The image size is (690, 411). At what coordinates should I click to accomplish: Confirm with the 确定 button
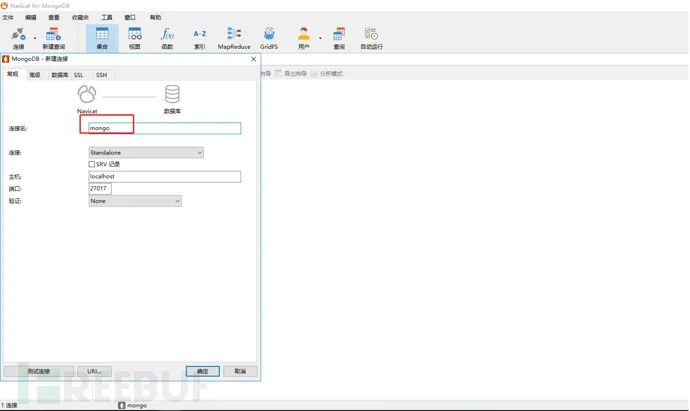tap(202, 371)
